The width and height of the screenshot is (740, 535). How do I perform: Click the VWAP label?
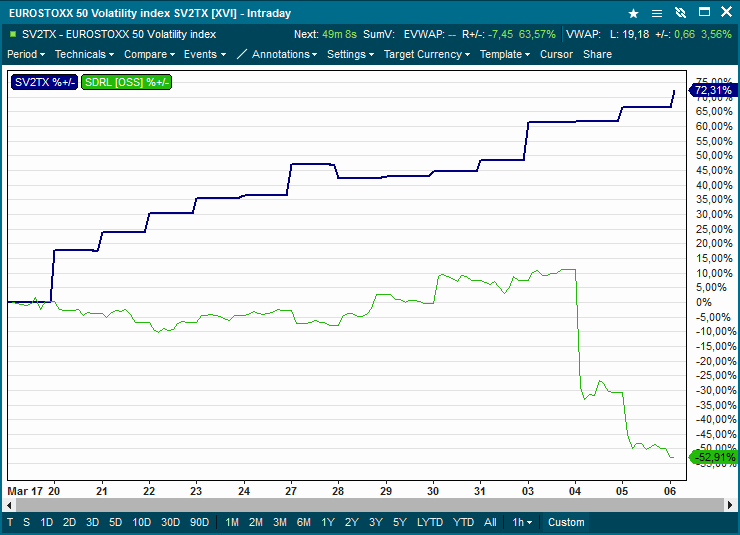[583, 34]
